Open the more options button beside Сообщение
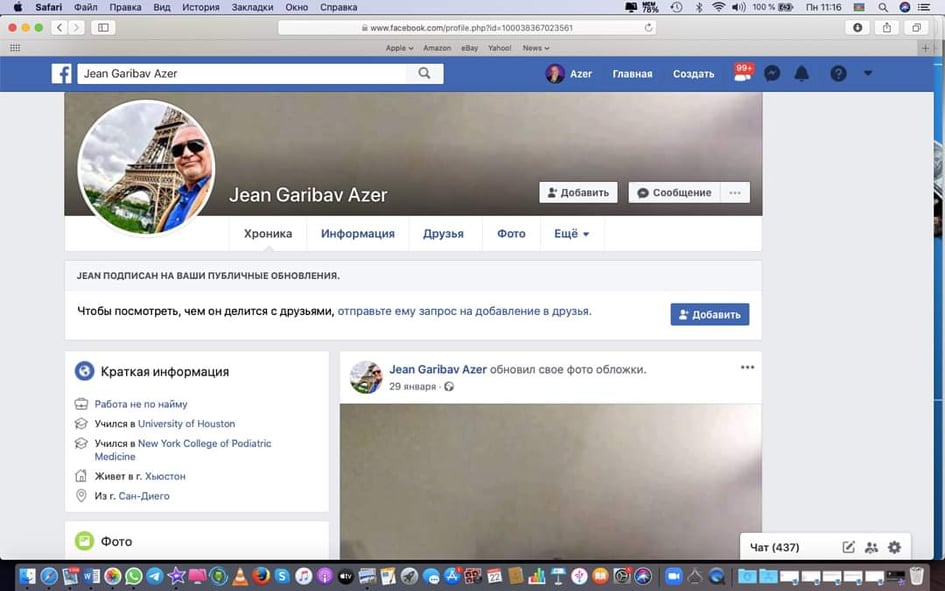 coord(735,193)
